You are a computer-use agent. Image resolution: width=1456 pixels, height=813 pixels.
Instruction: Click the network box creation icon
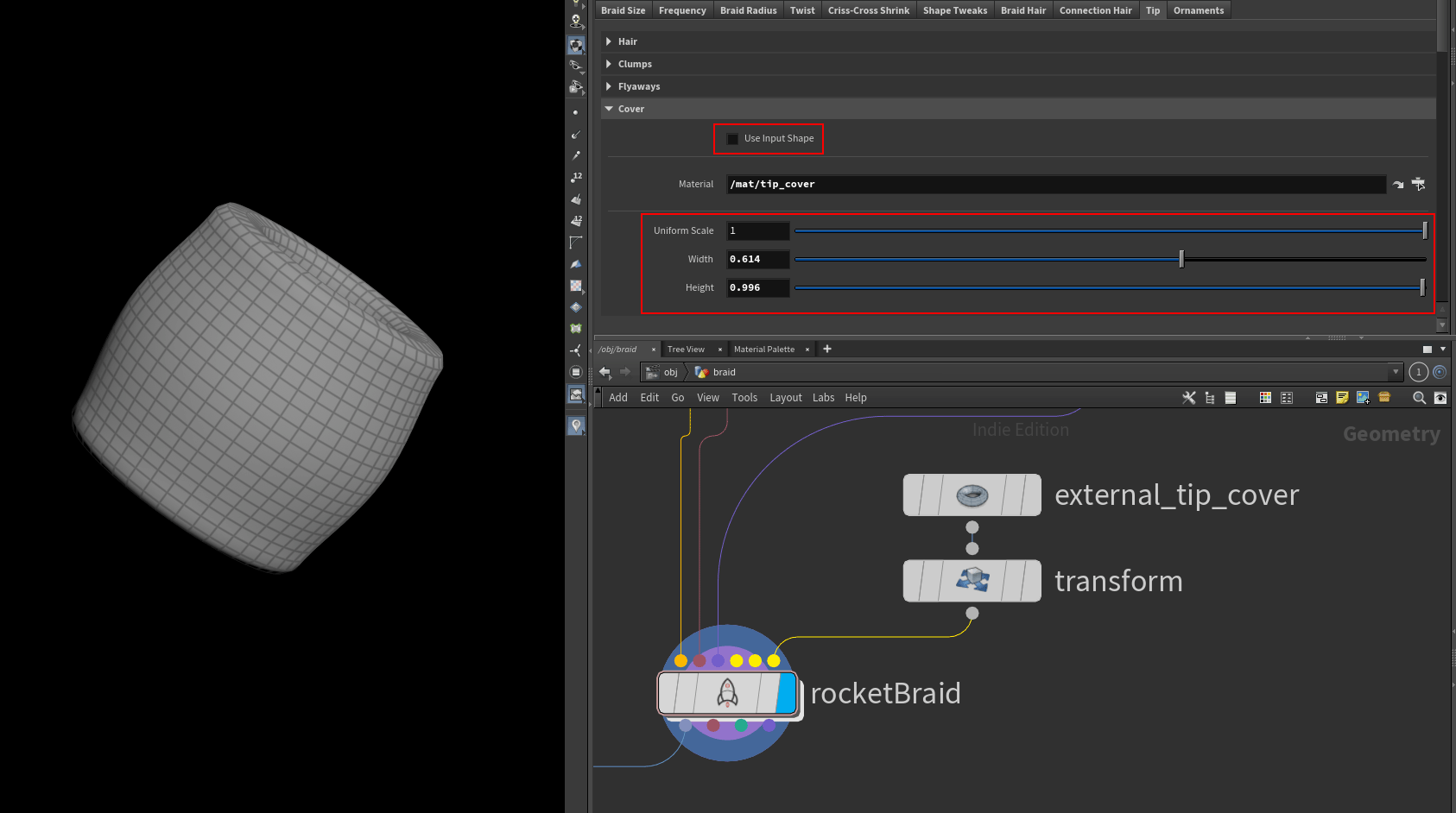click(1321, 398)
